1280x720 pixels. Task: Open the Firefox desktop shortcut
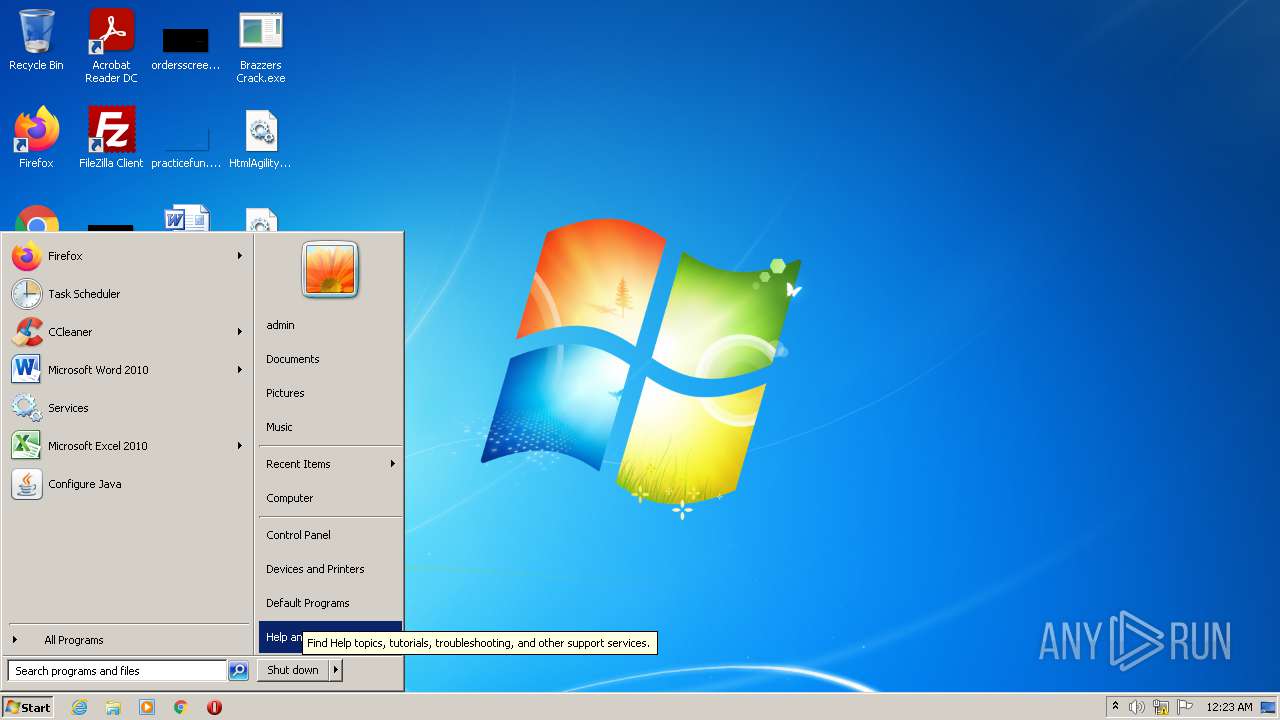pyautogui.click(x=36, y=138)
